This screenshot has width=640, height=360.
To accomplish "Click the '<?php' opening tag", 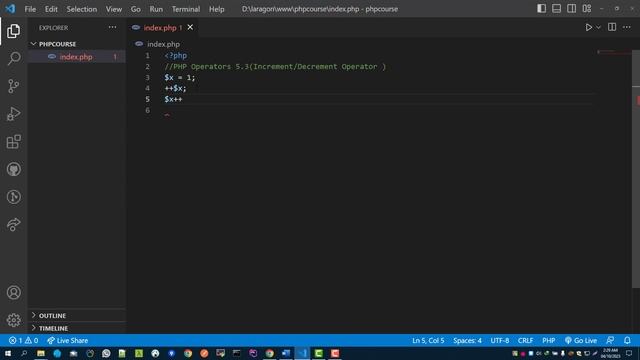I will 176,56.
